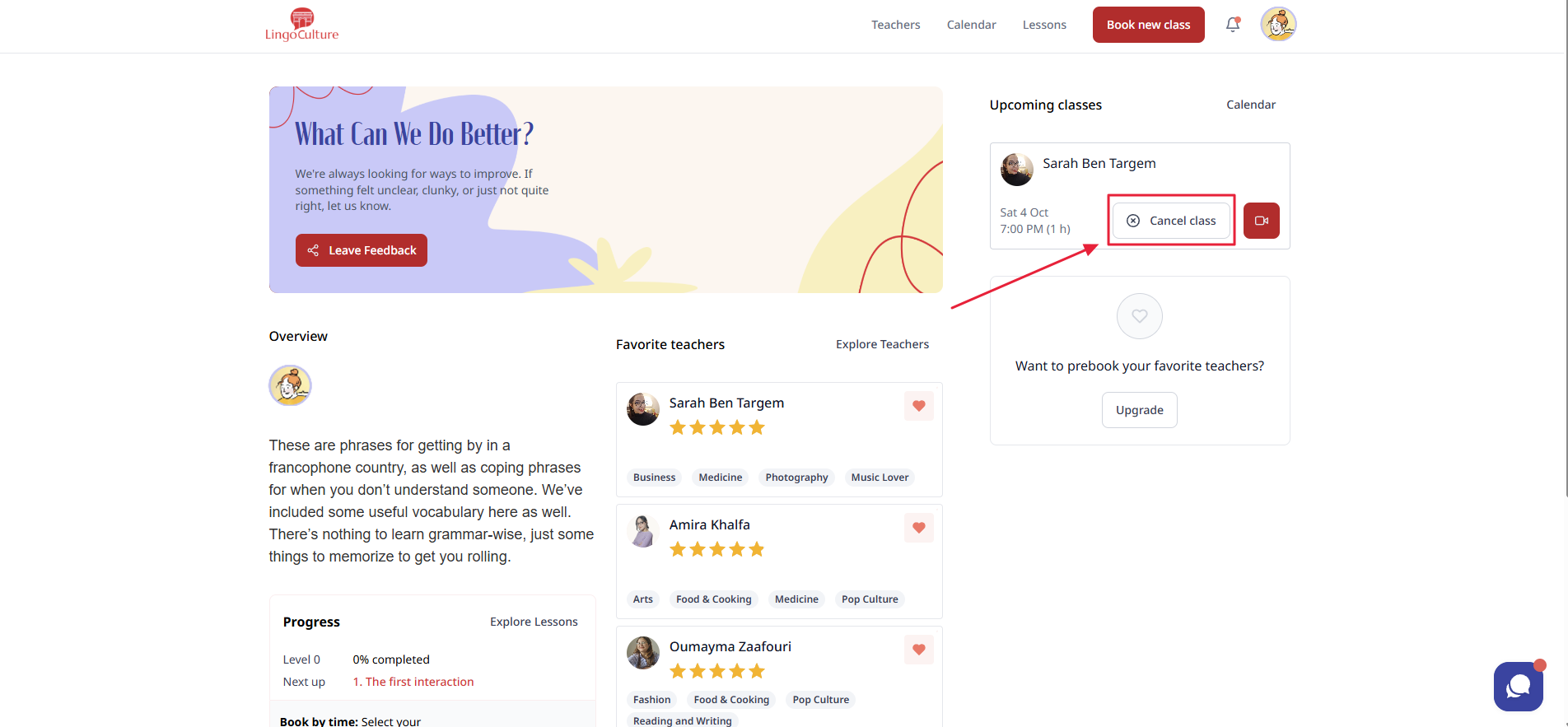1568x727 pixels.
Task: Click the heart icon above prebook prompt
Action: 1139,316
